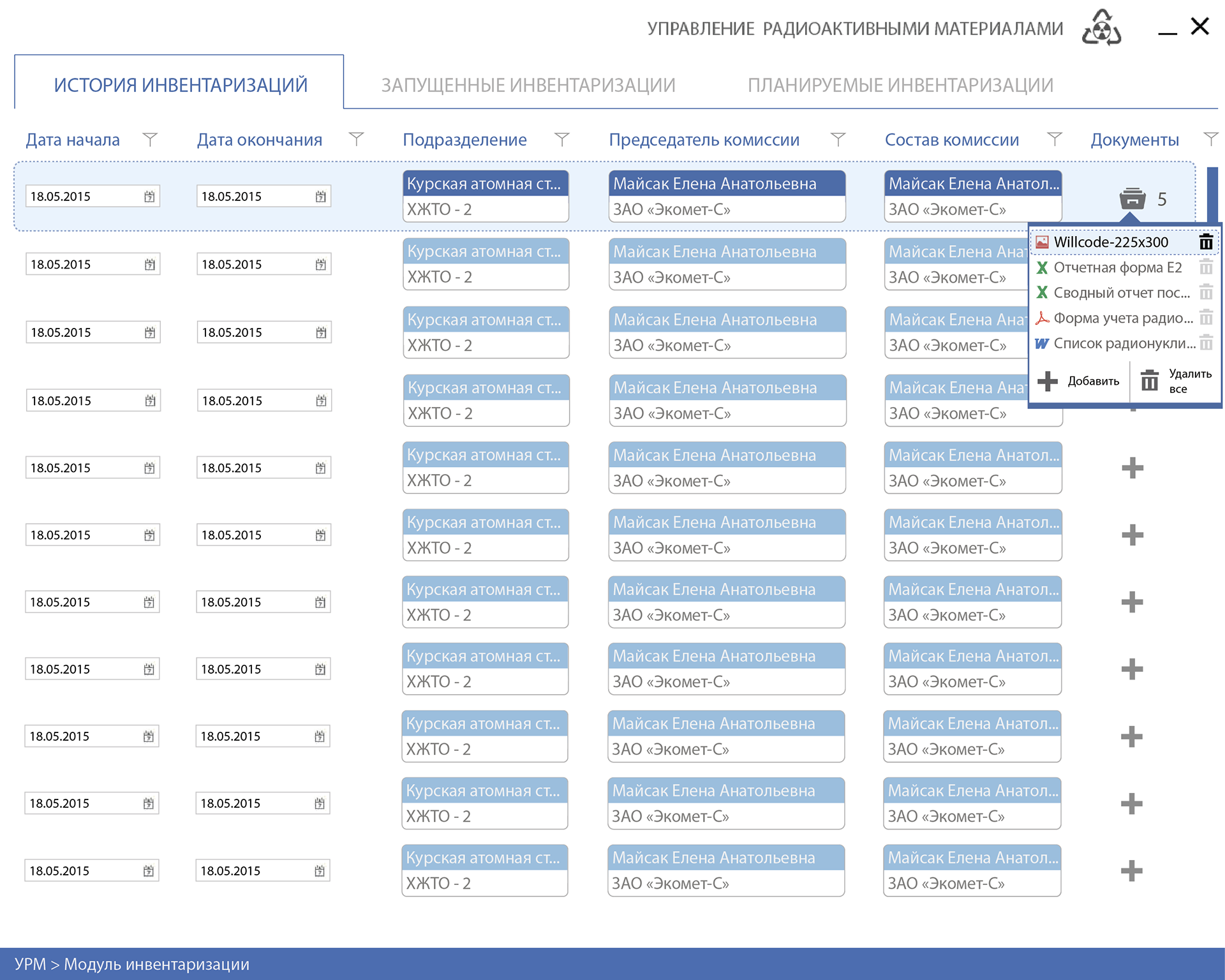
Task: Add a document in the tenth row
Action: point(1132,803)
